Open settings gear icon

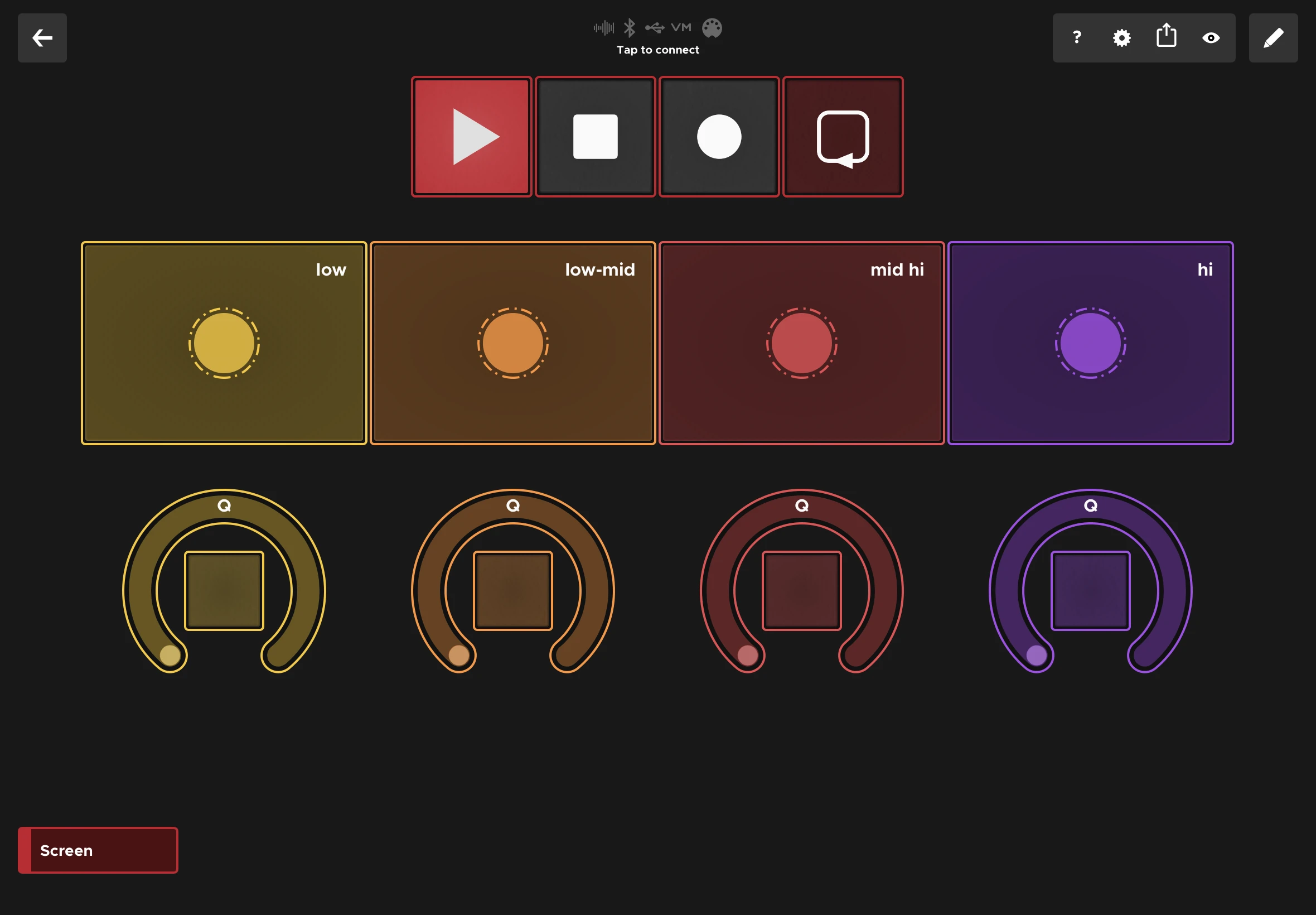[1121, 38]
